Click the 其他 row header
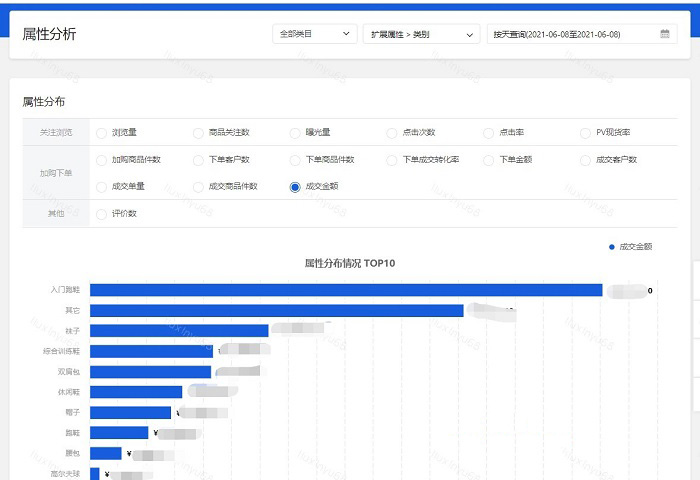This screenshot has height=480, width=700. pyautogui.click(x=56, y=213)
